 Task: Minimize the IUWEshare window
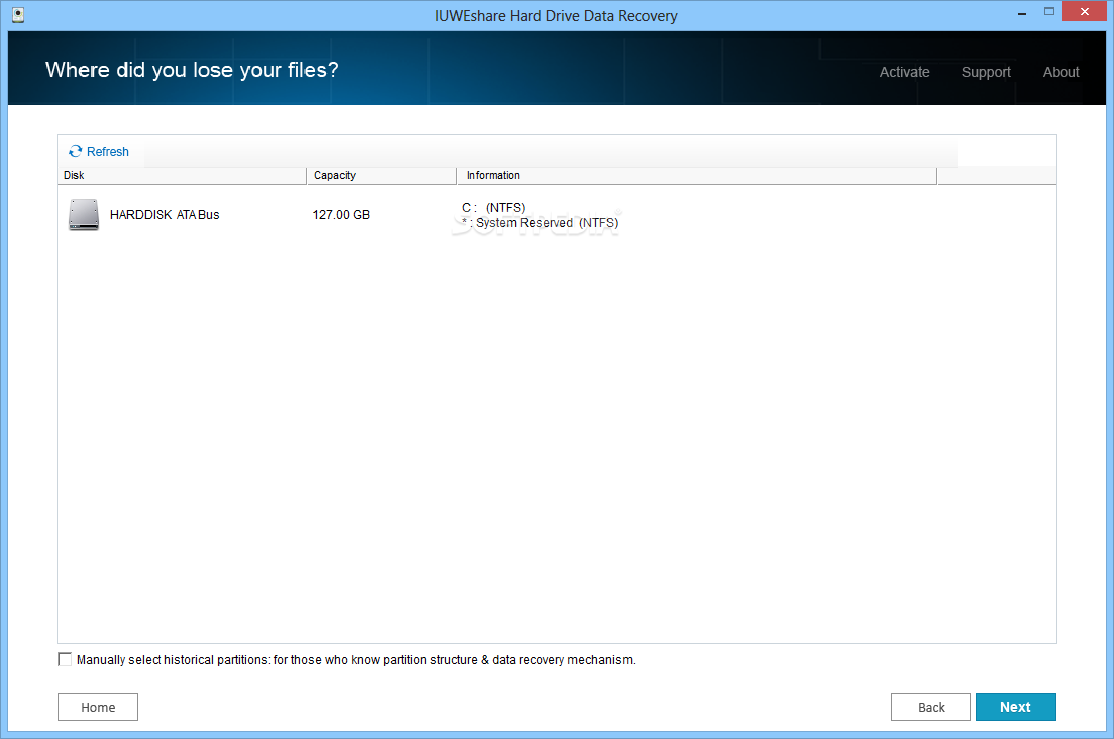pyautogui.click(x=1022, y=12)
